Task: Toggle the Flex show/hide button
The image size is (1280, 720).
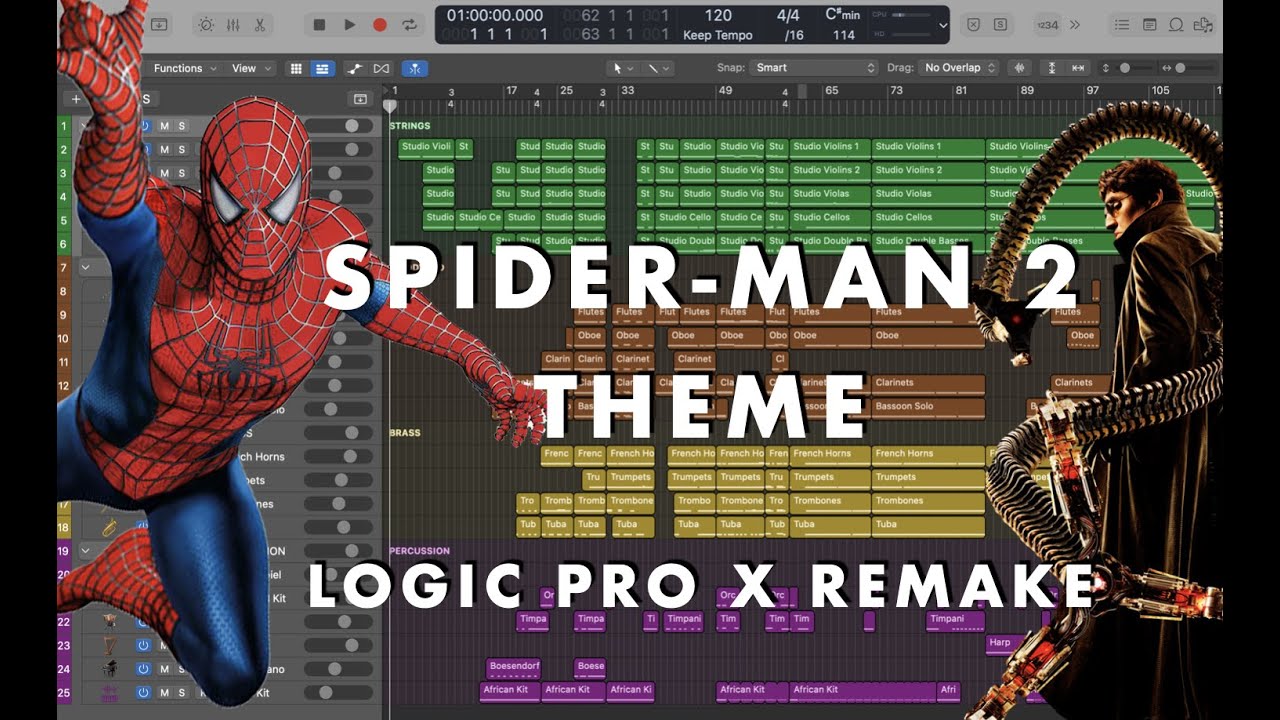Action: (381, 68)
